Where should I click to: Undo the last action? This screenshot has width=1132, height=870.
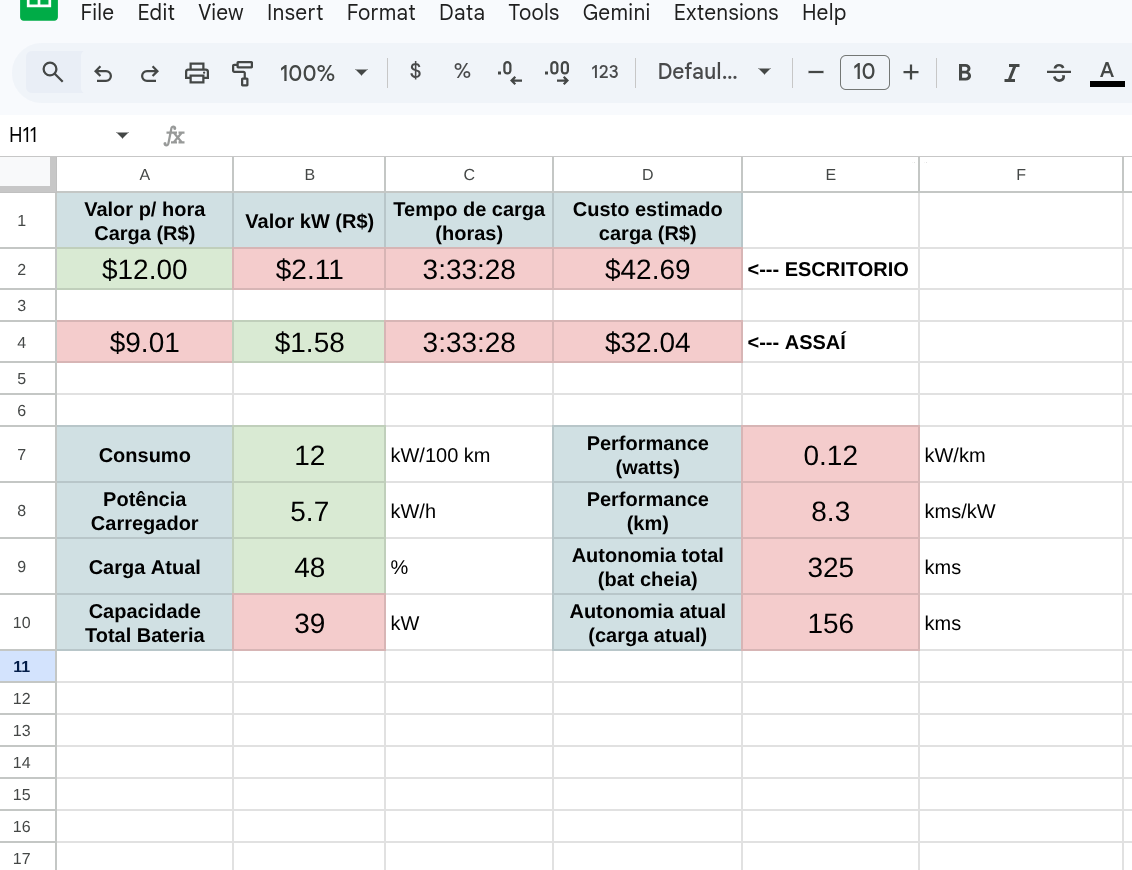[x=103, y=72]
